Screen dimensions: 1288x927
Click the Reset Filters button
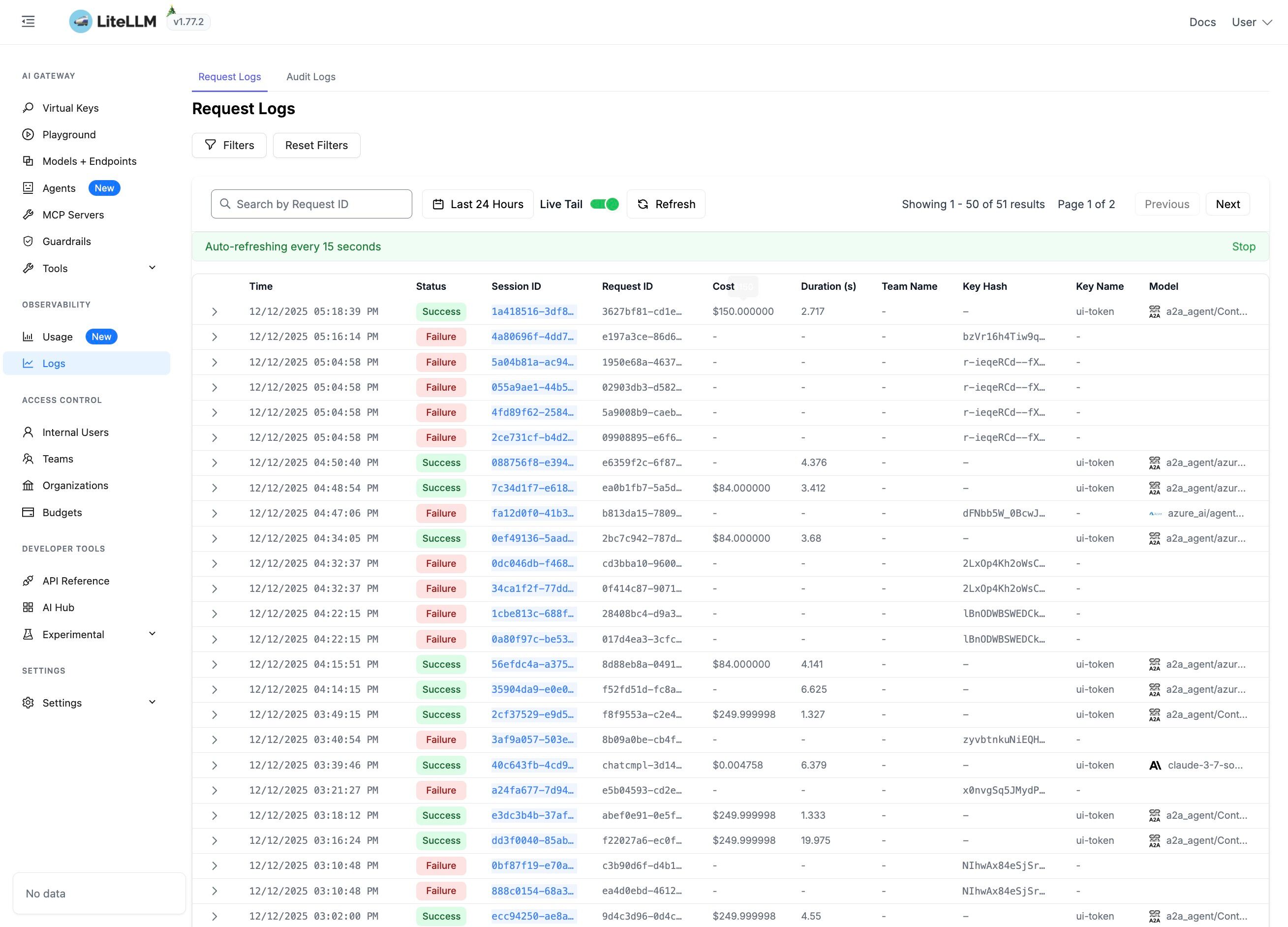[x=316, y=146]
